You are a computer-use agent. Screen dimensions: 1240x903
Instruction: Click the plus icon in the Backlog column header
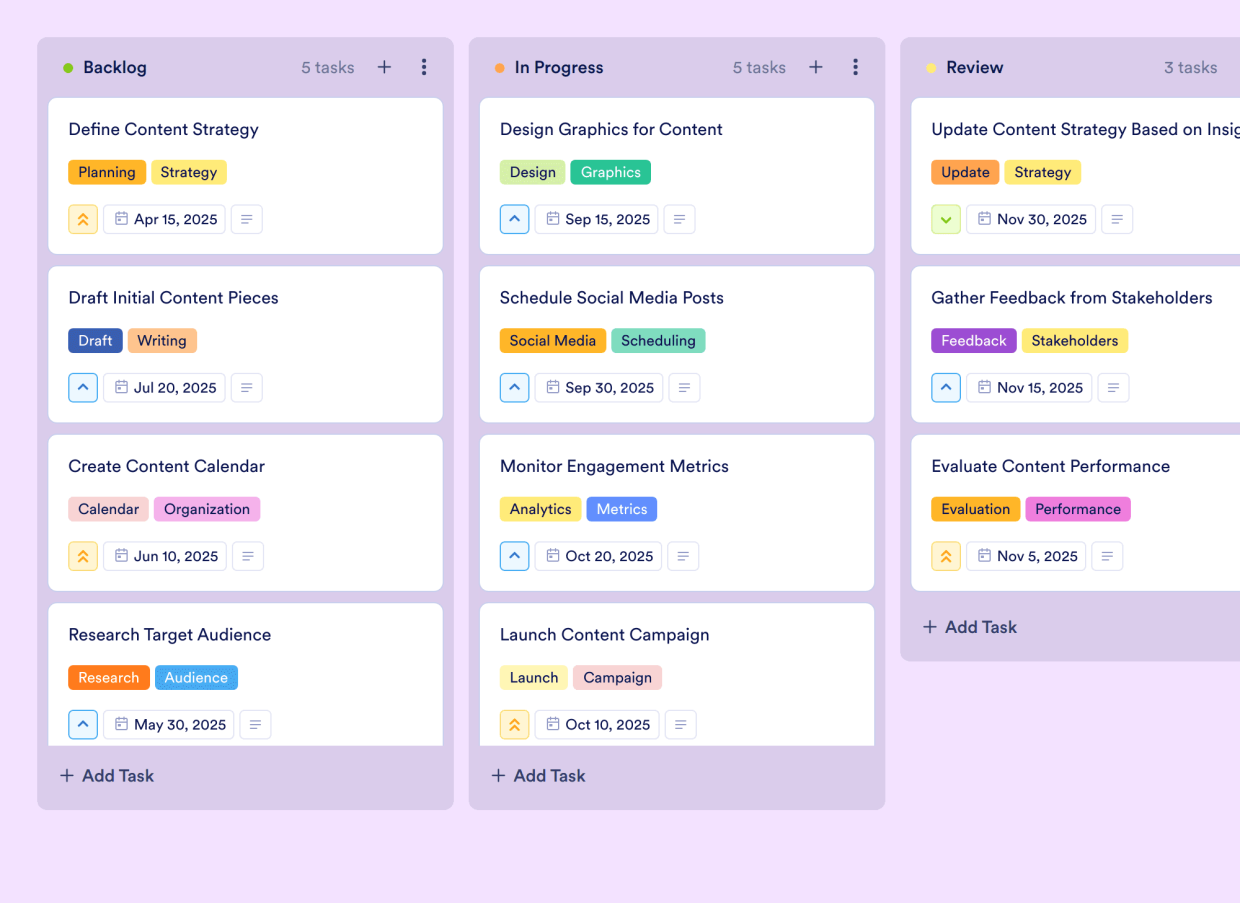point(384,67)
